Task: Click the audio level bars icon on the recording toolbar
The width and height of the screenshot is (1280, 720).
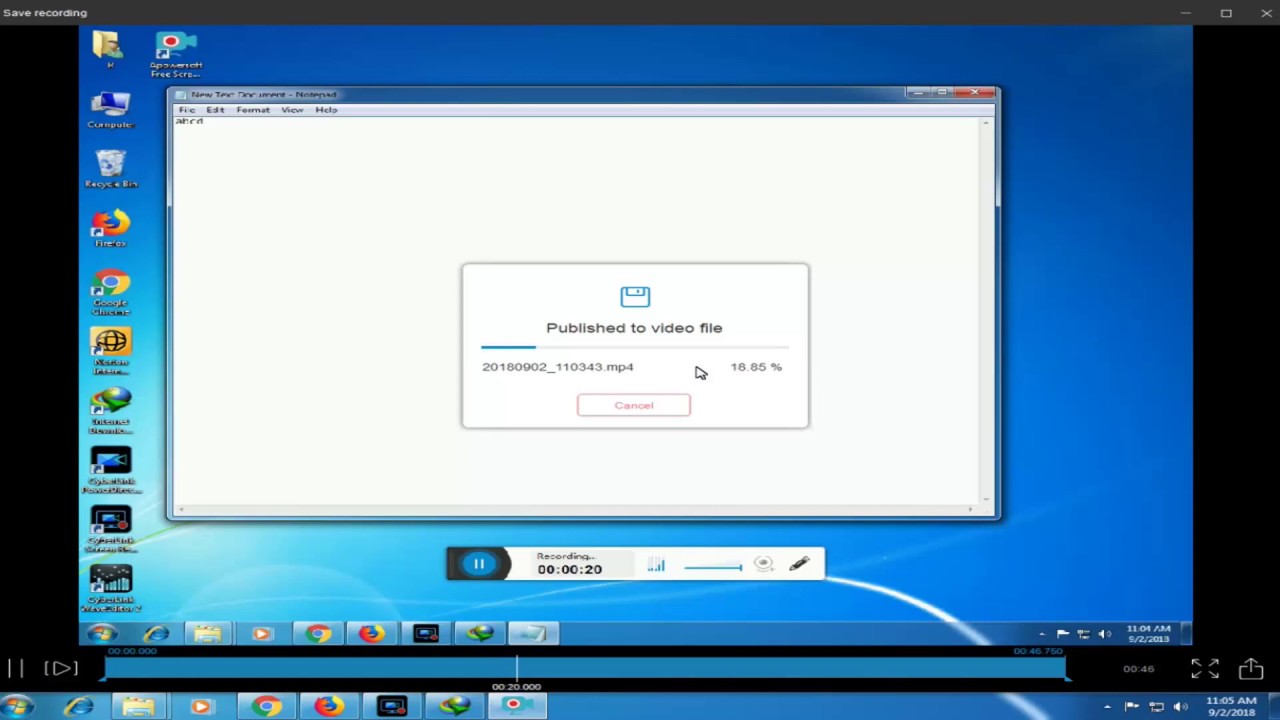Action: pos(656,565)
